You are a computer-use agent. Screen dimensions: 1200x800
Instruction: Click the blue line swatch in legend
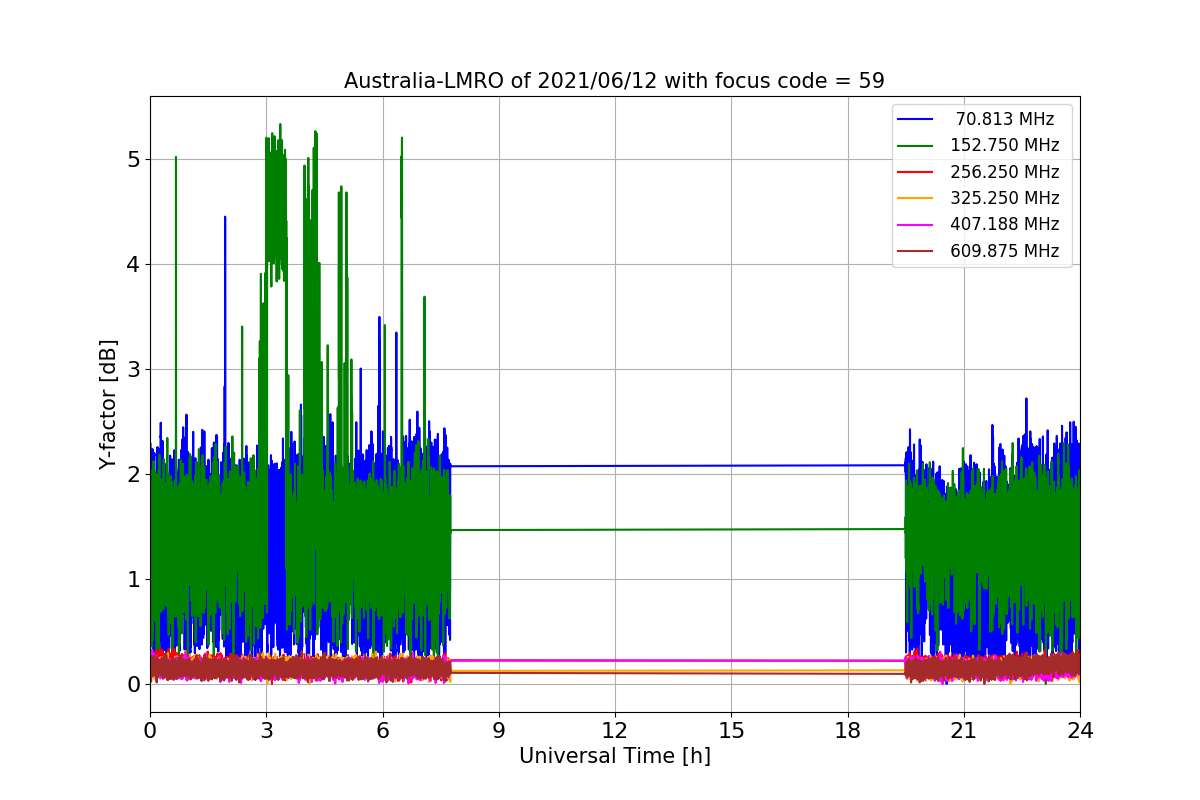point(915,120)
